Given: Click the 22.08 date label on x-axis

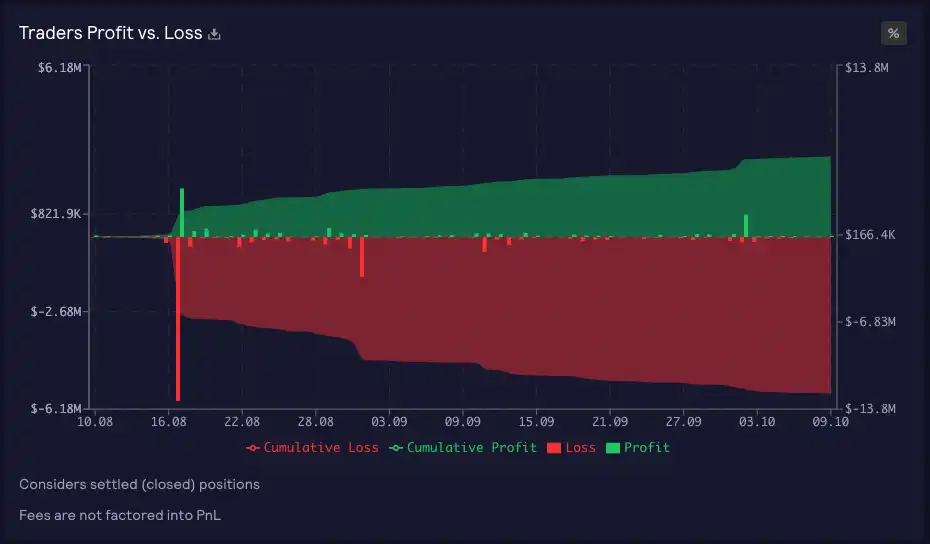Looking at the screenshot, I should tap(242, 422).
